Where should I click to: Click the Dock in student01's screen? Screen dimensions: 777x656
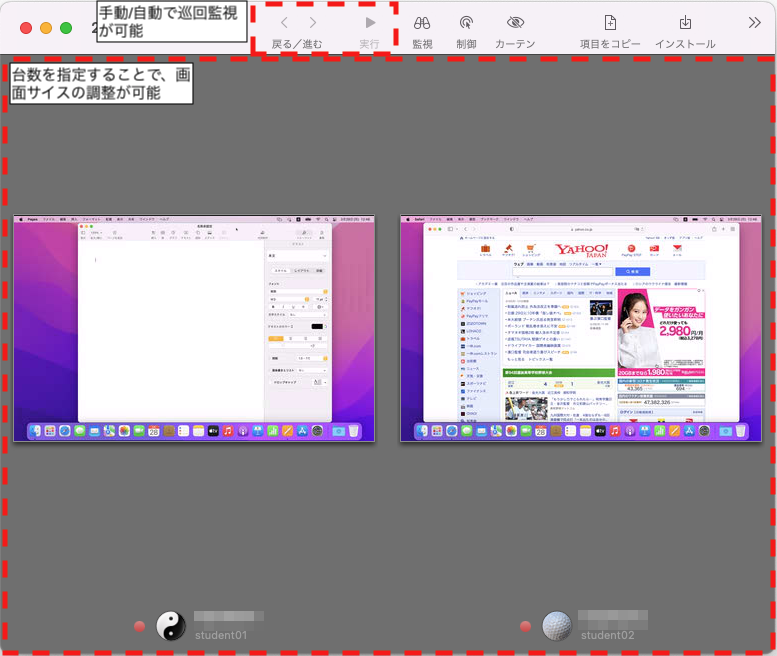[193, 431]
